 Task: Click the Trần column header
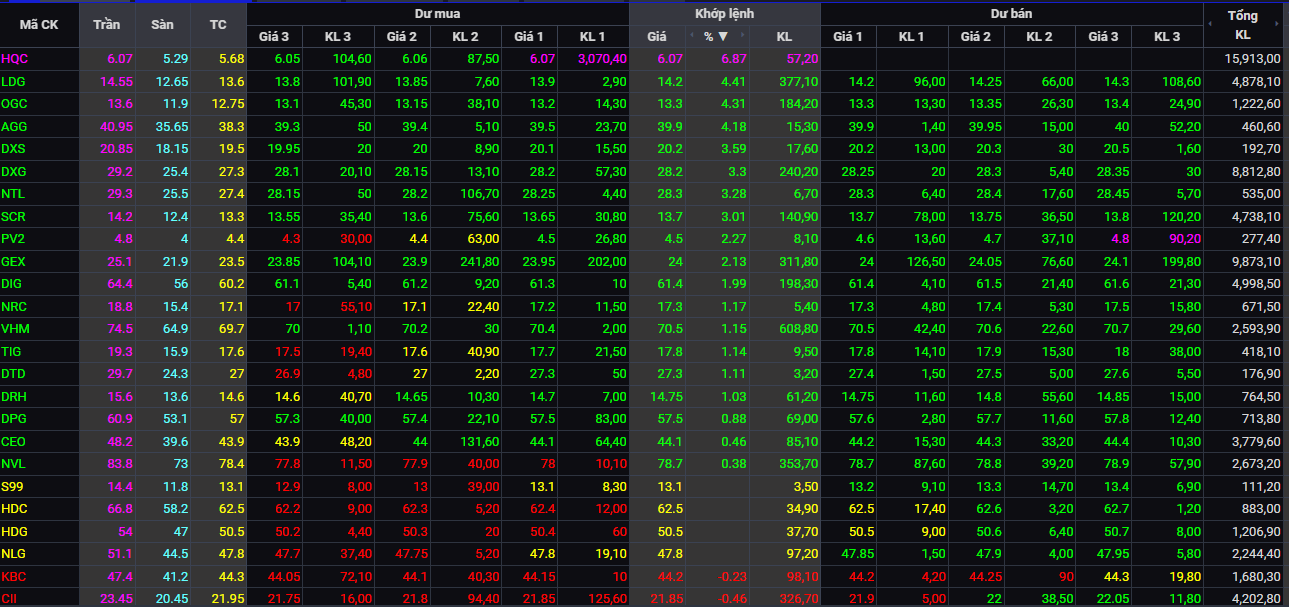pyautogui.click(x=106, y=25)
